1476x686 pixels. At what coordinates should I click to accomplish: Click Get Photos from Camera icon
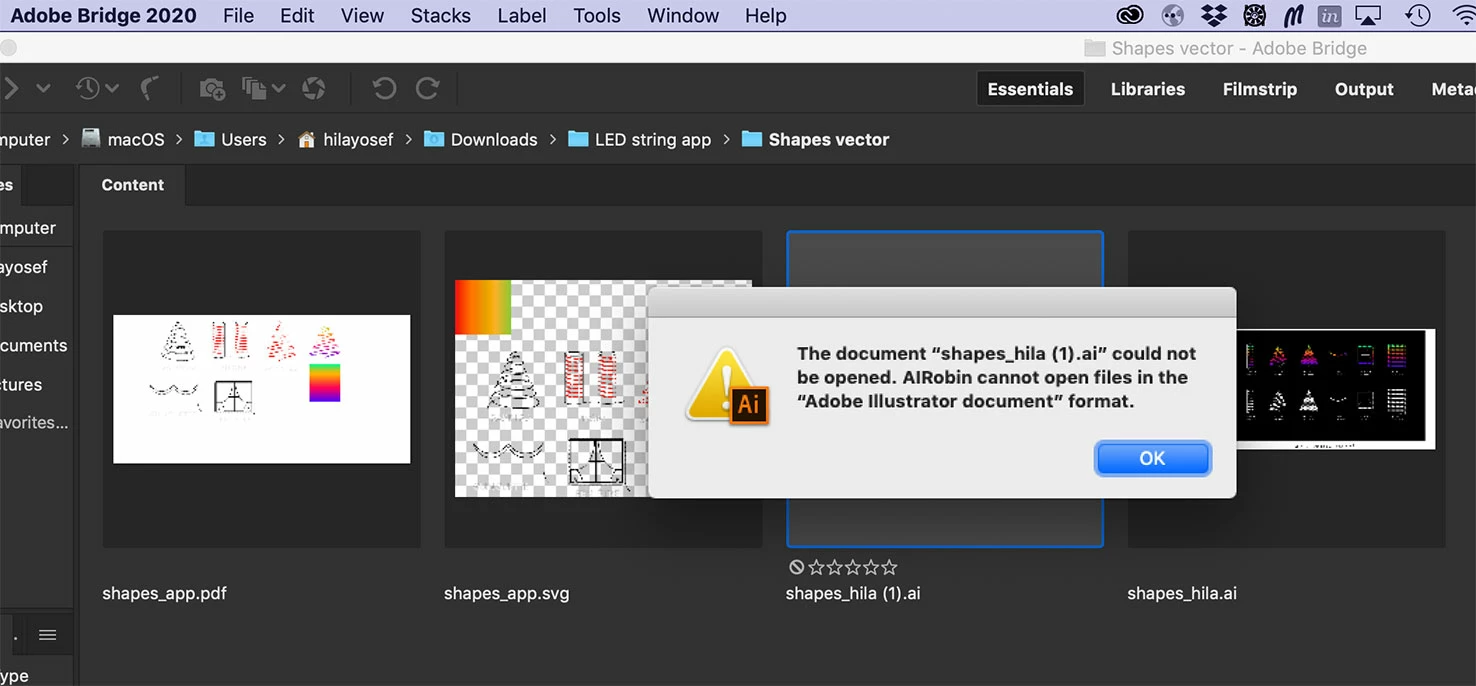[212, 89]
